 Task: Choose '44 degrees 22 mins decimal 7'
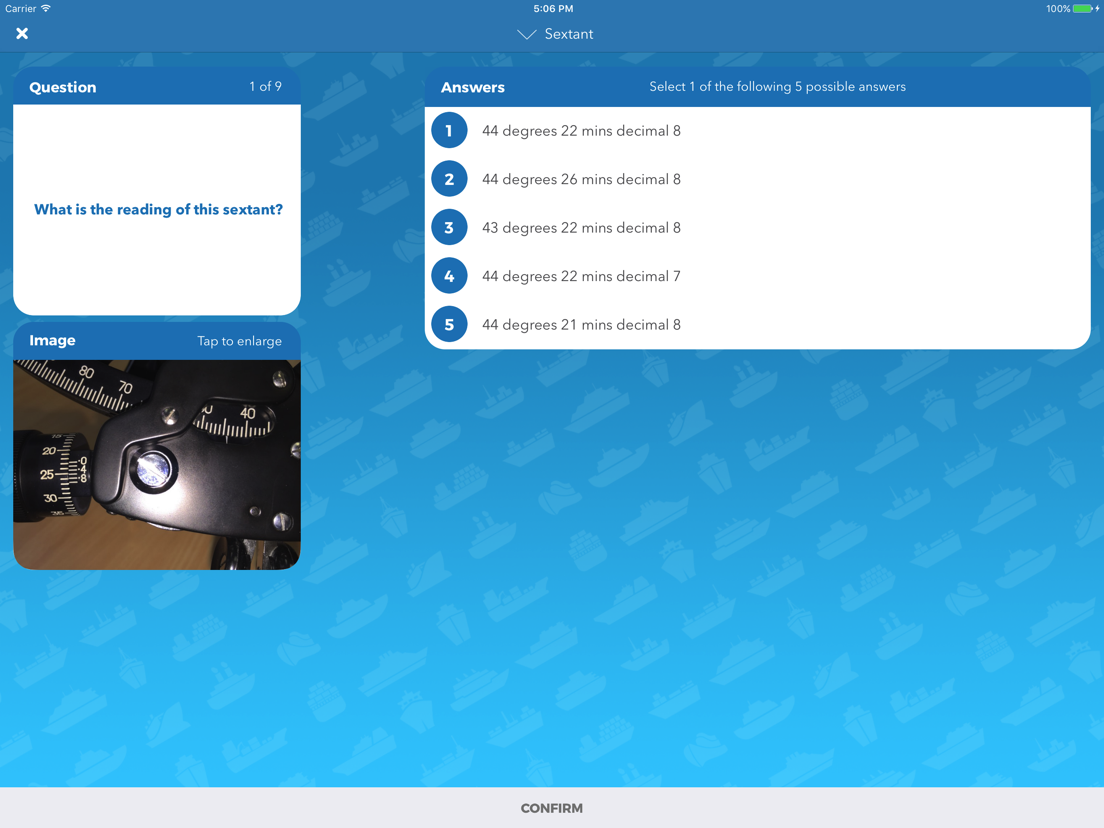pyautogui.click(x=581, y=277)
